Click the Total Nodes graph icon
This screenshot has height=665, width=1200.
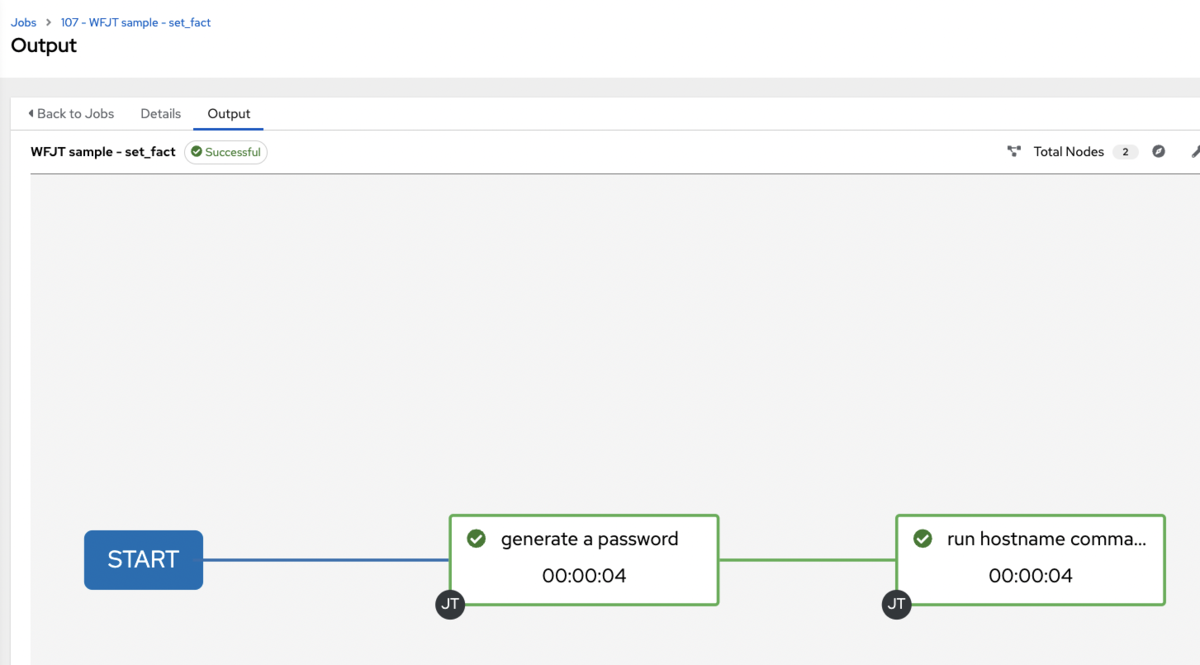pyautogui.click(x=1014, y=152)
